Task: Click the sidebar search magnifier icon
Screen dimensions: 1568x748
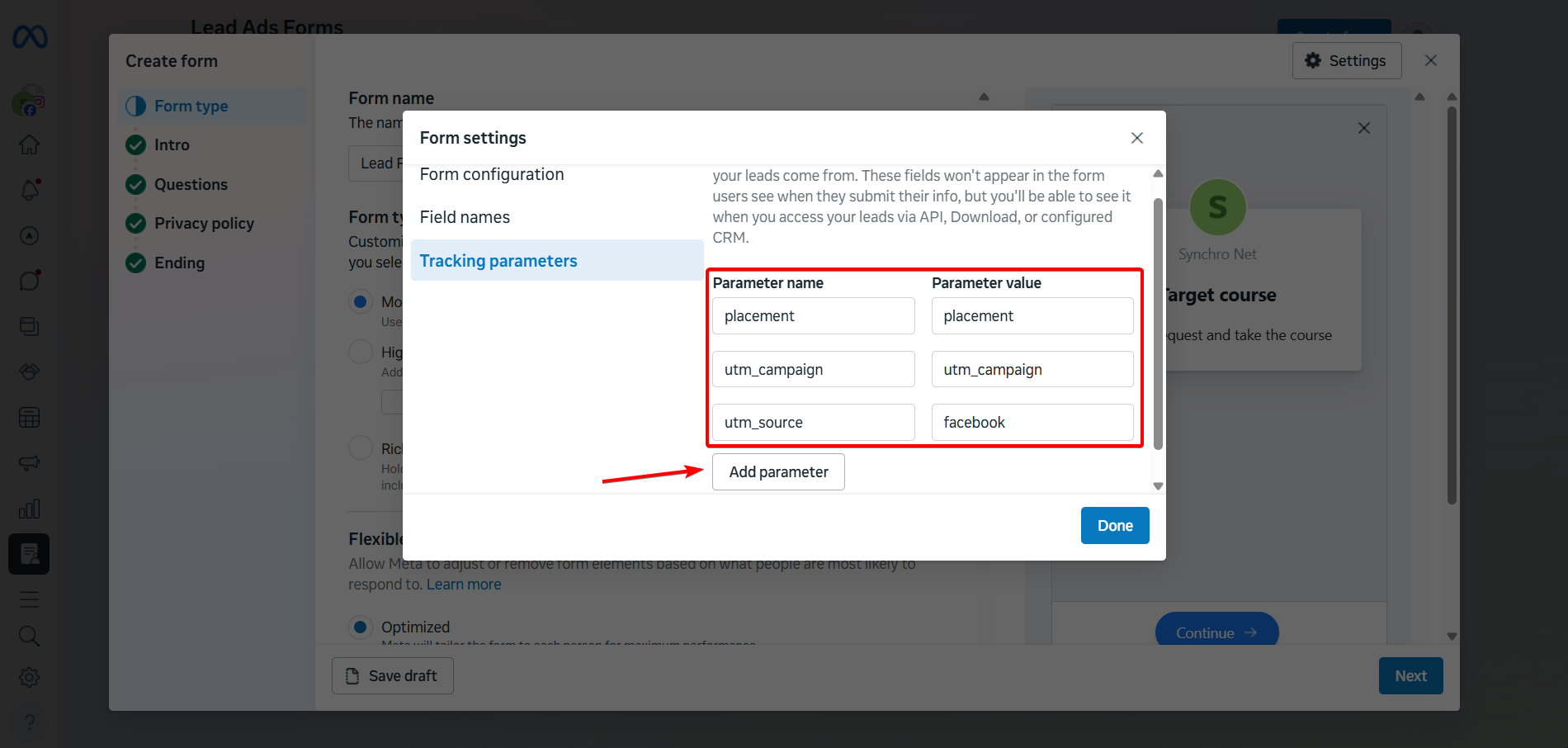Action: pos(30,636)
